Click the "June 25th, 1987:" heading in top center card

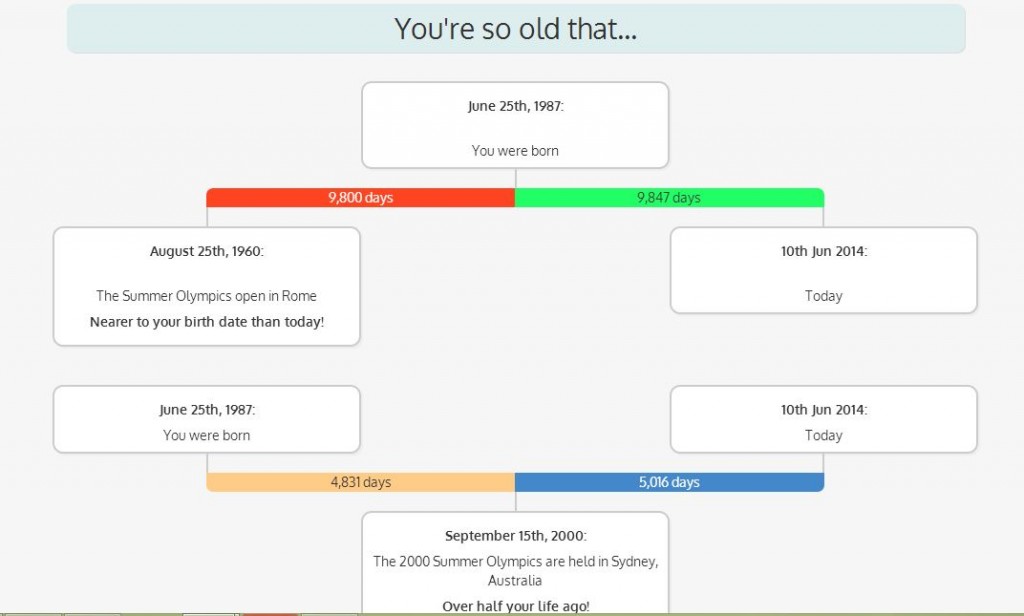tap(515, 106)
